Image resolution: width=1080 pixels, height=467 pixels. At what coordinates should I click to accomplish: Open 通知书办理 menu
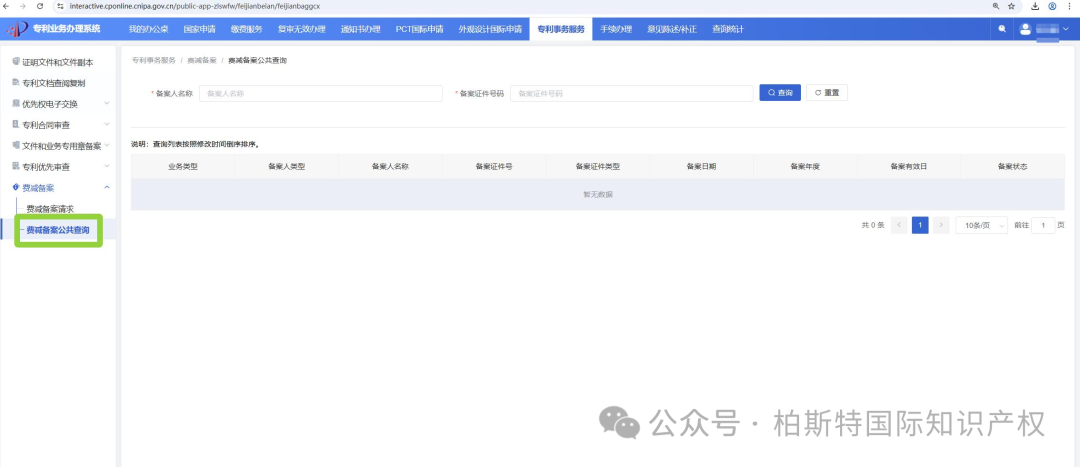pyautogui.click(x=360, y=30)
